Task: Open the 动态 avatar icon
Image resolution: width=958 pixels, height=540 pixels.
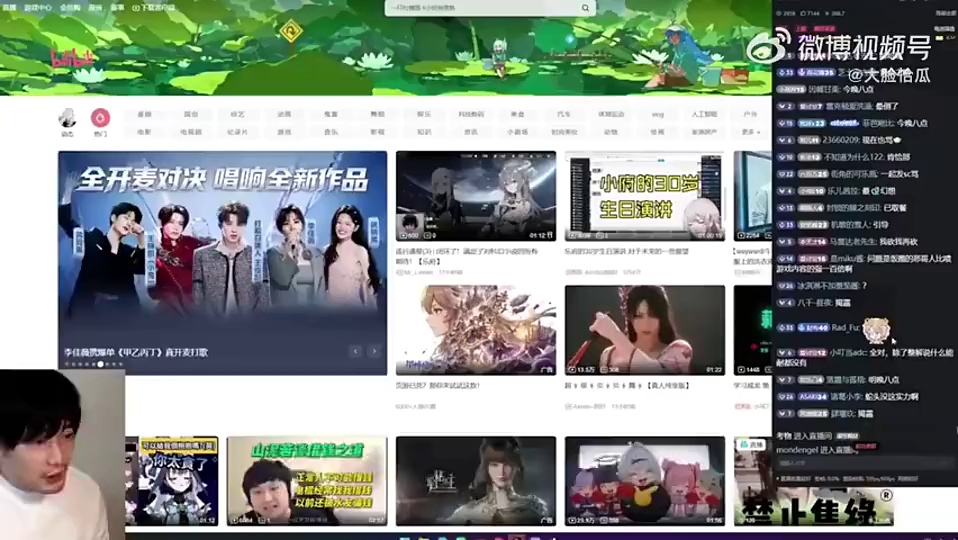Action: 67,117
